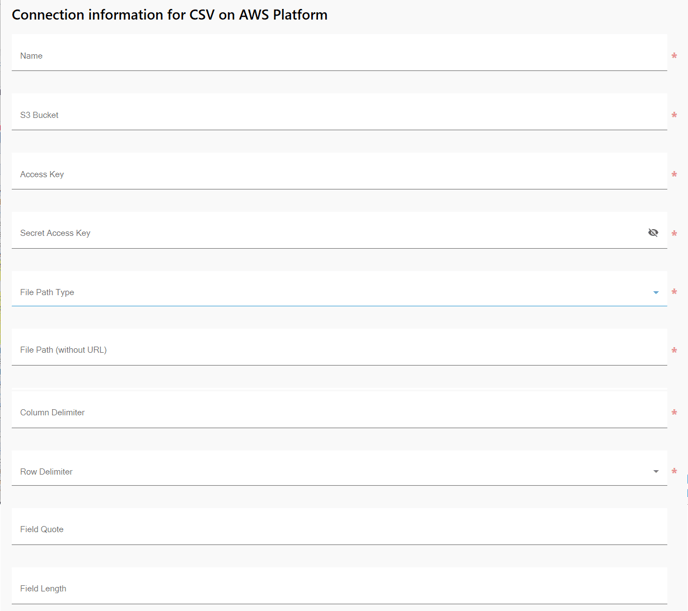Expand the Row Delimiter dropdown arrow
Image resolution: width=688 pixels, height=611 pixels.
(656, 472)
